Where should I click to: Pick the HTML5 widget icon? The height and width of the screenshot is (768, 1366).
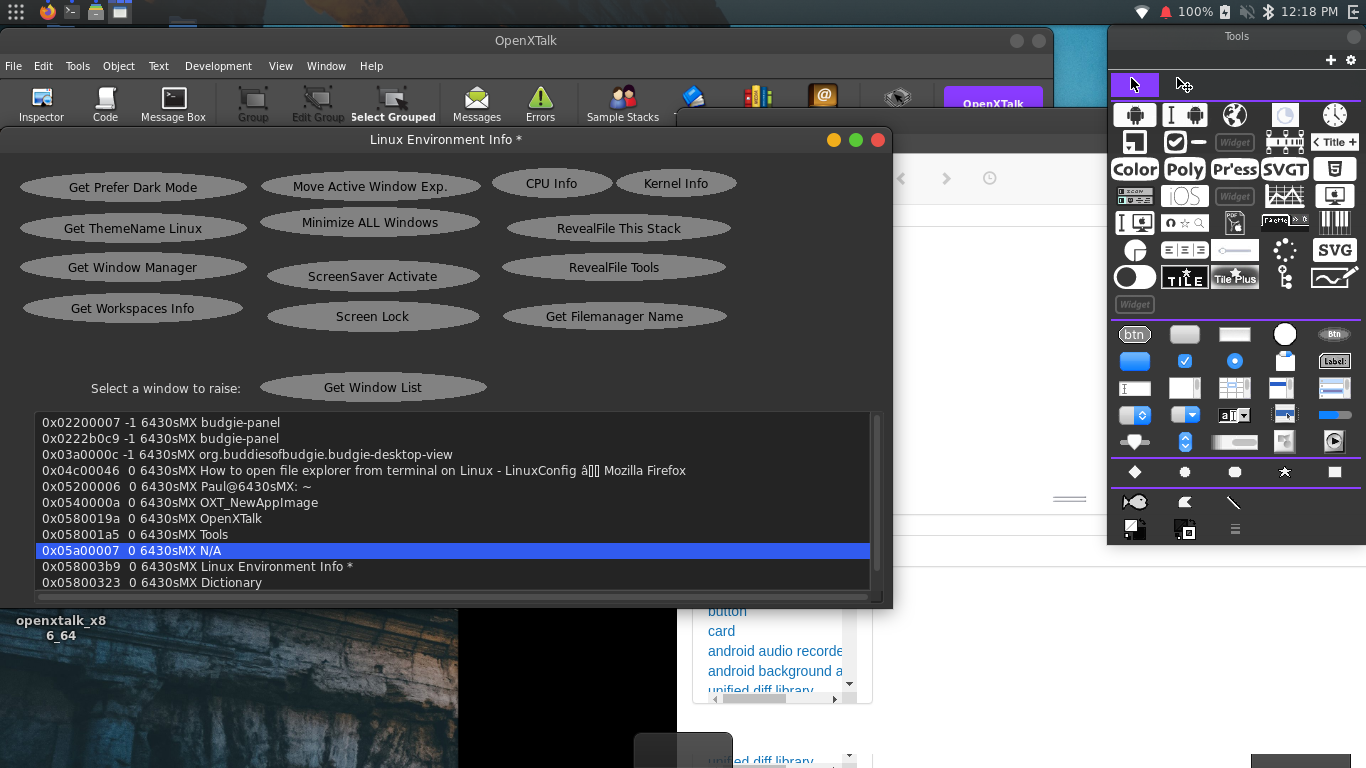coord(1334,169)
